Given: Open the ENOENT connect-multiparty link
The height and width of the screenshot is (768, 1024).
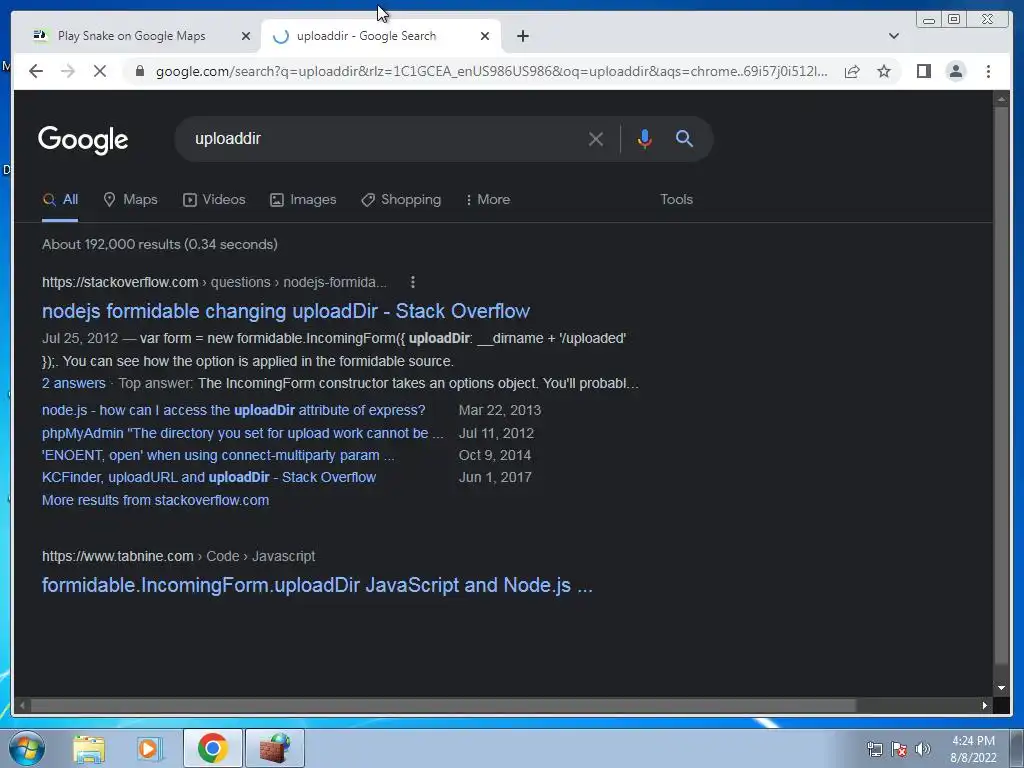Looking at the screenshot, I should click(x=217, y=455).
